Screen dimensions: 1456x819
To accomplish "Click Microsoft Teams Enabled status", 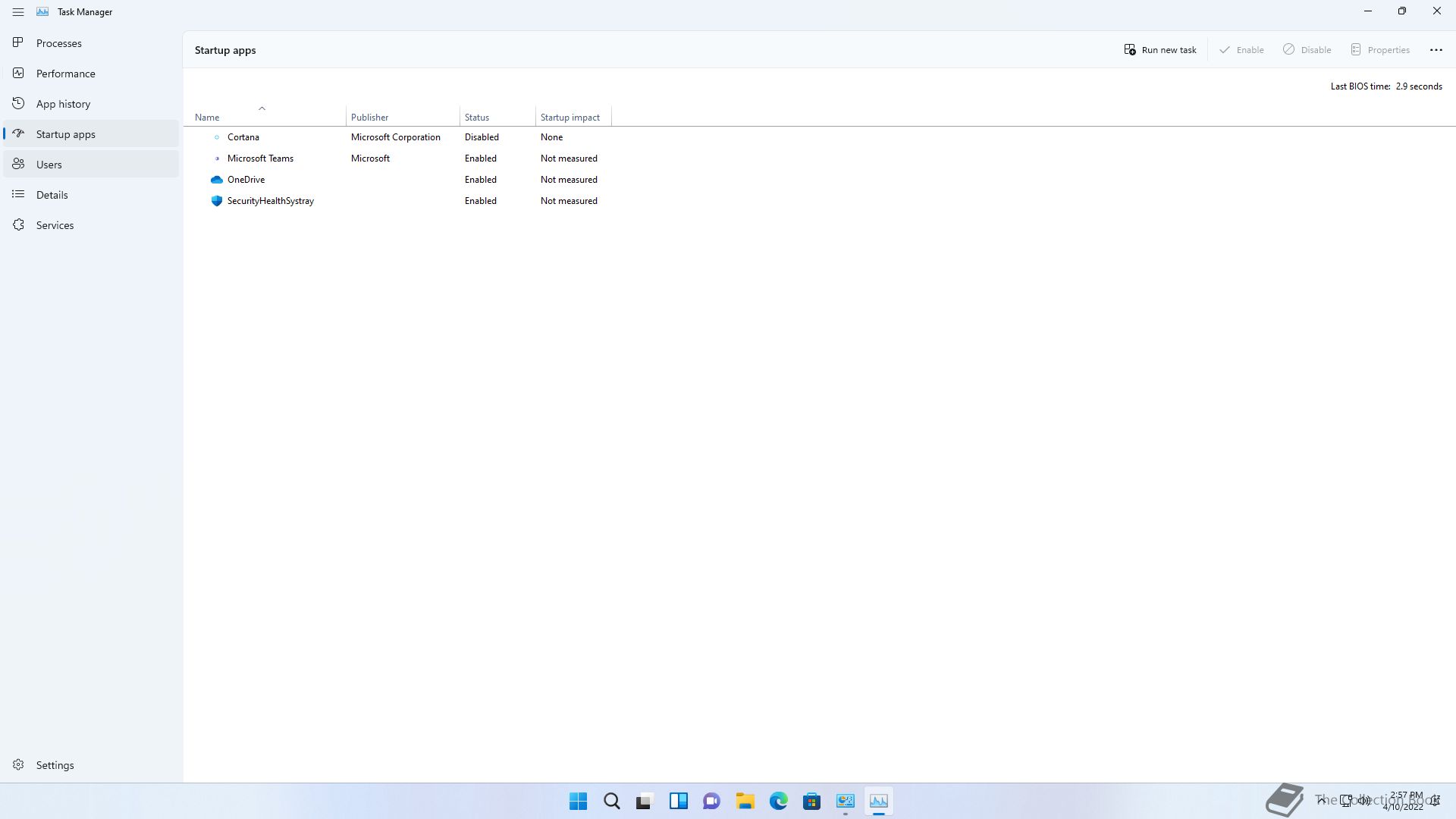I will (x=481, y=158).
